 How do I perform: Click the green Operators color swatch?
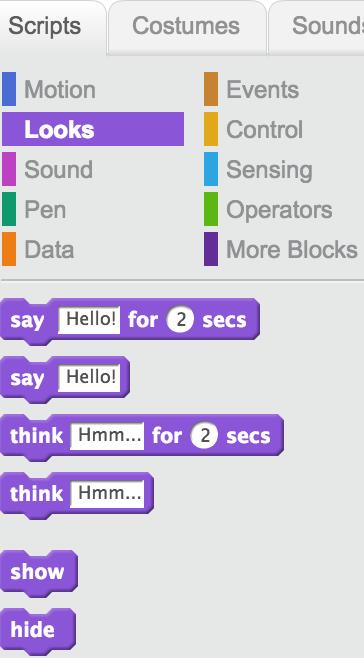coord(211,209)
